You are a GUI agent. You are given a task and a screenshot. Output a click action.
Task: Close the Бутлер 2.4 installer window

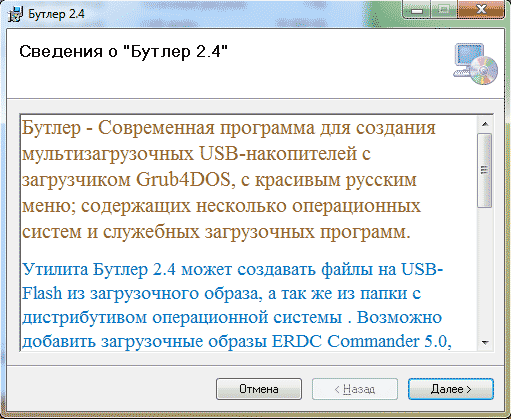click(x=481, y=9)
